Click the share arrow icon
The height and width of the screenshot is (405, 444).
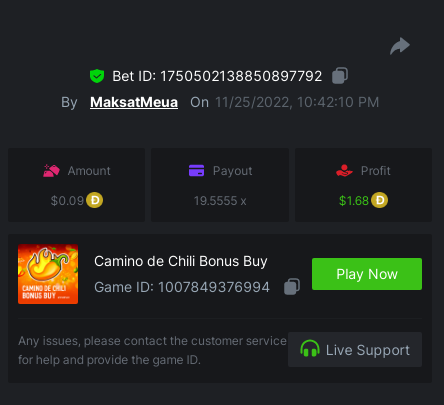coord(400,46)
